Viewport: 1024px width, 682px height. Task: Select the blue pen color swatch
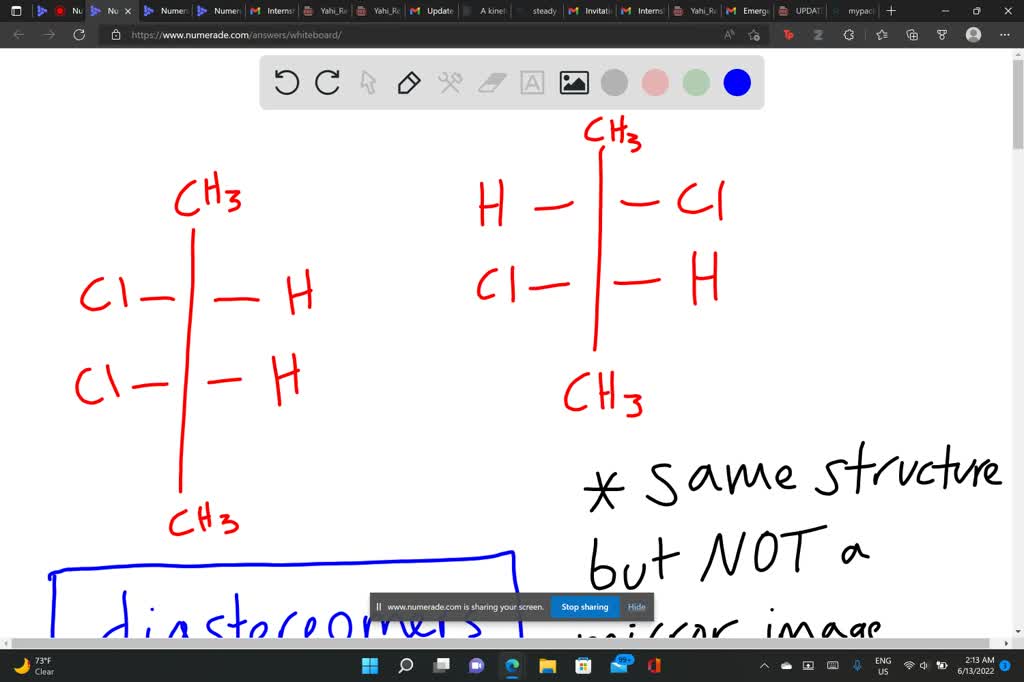(x=736, y=83)
